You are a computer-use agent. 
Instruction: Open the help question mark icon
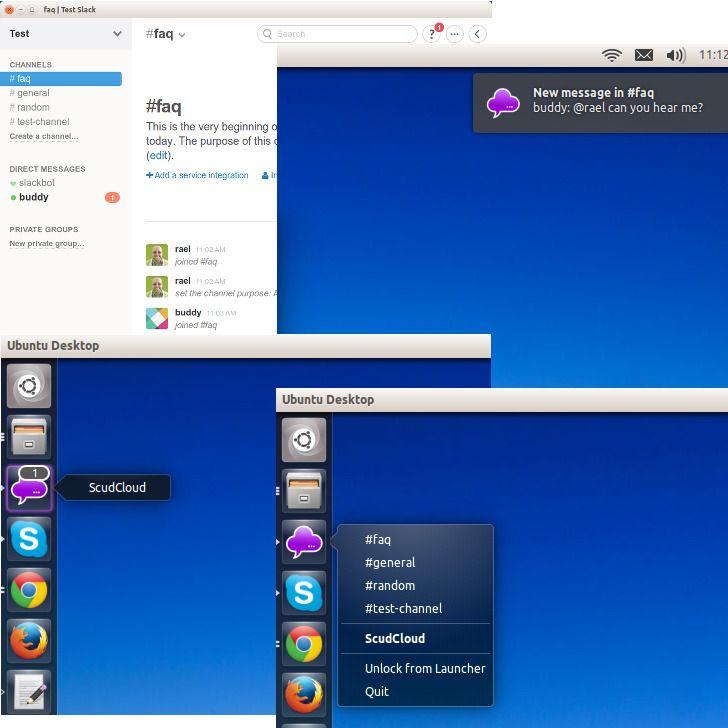tap(431, 34)
